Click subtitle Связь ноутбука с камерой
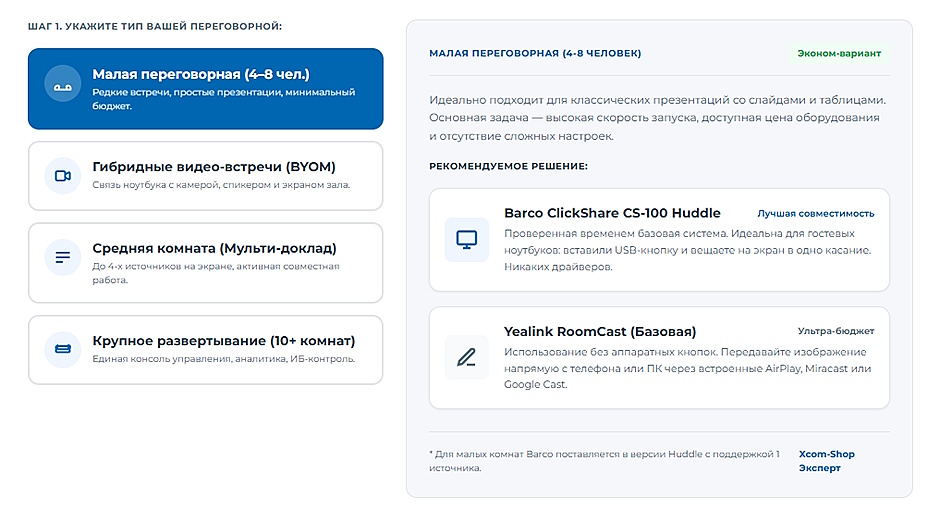 coord(221,185)
